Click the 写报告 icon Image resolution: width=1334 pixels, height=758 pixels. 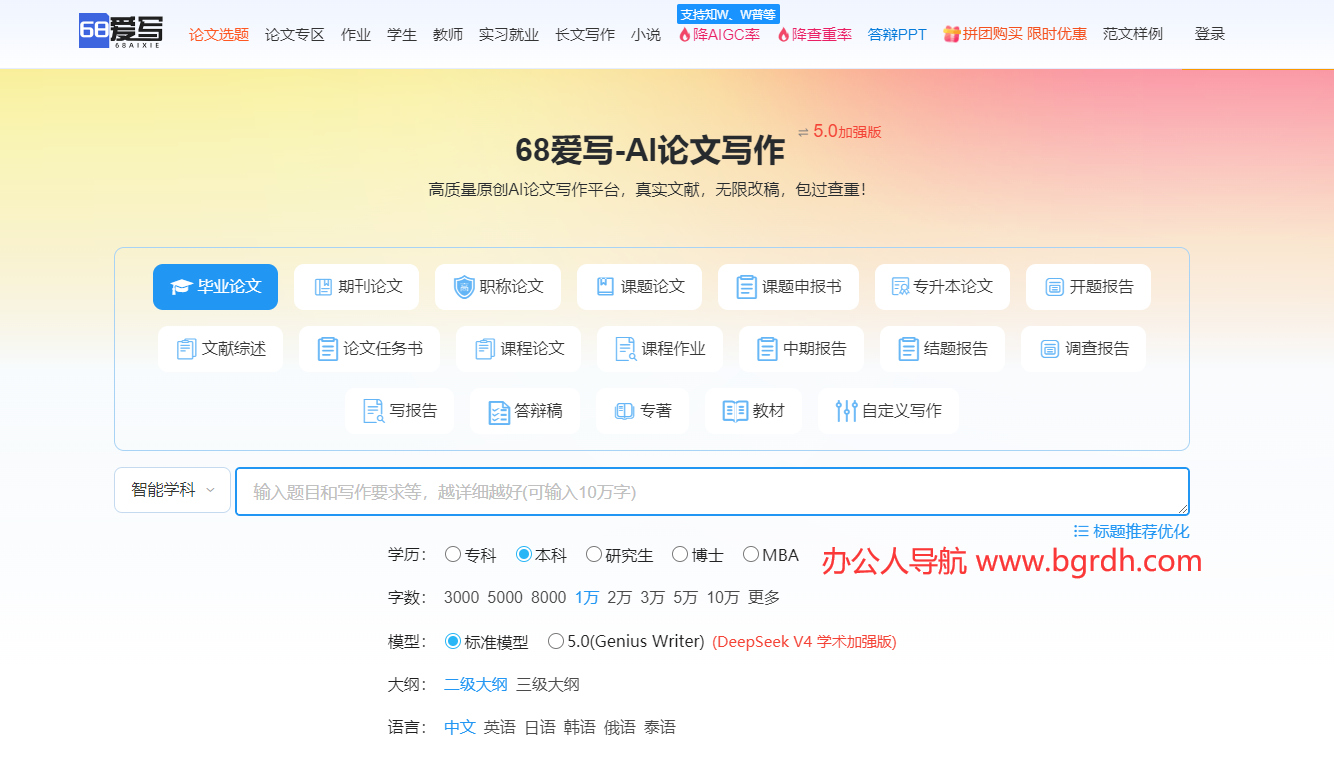(373, 411)
